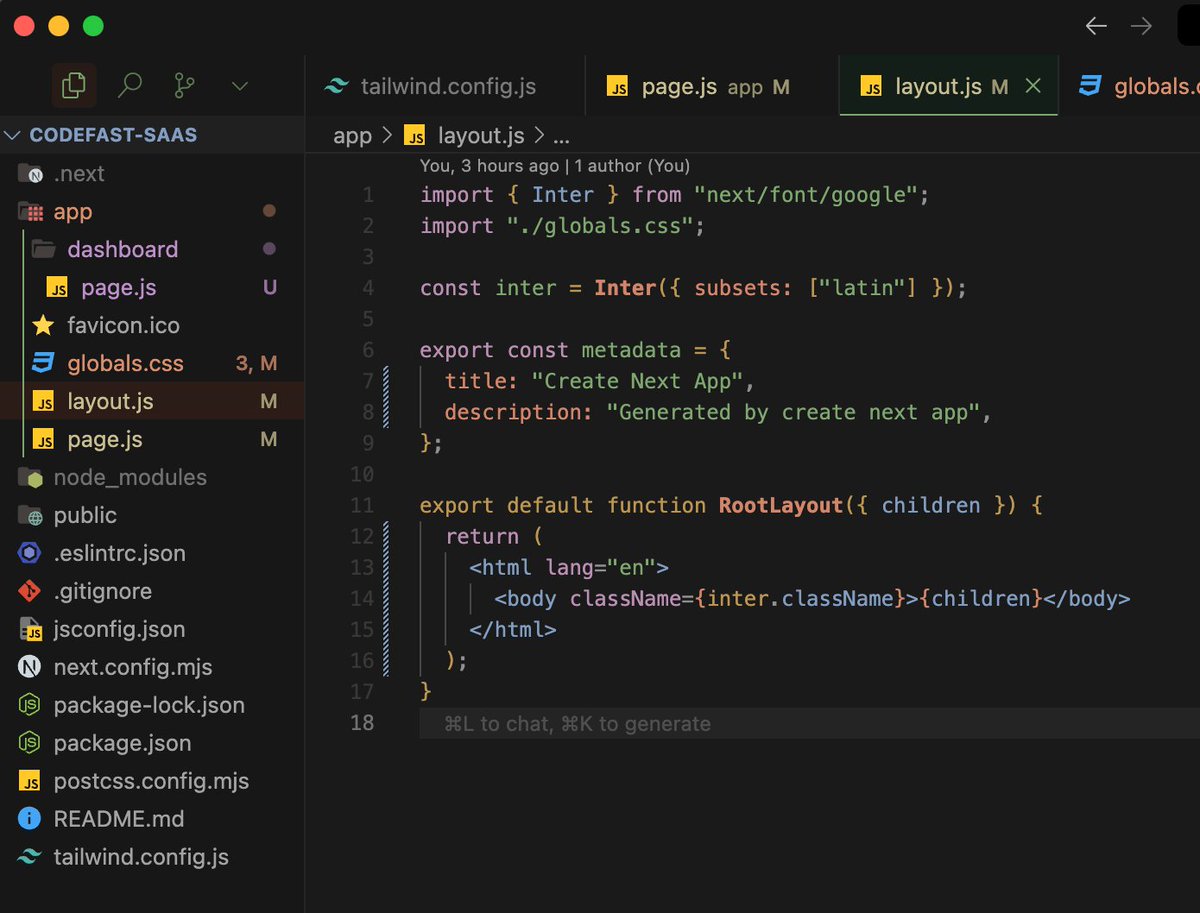Close the layout.js tab

pyautogui.click(x=1032, y=86)
